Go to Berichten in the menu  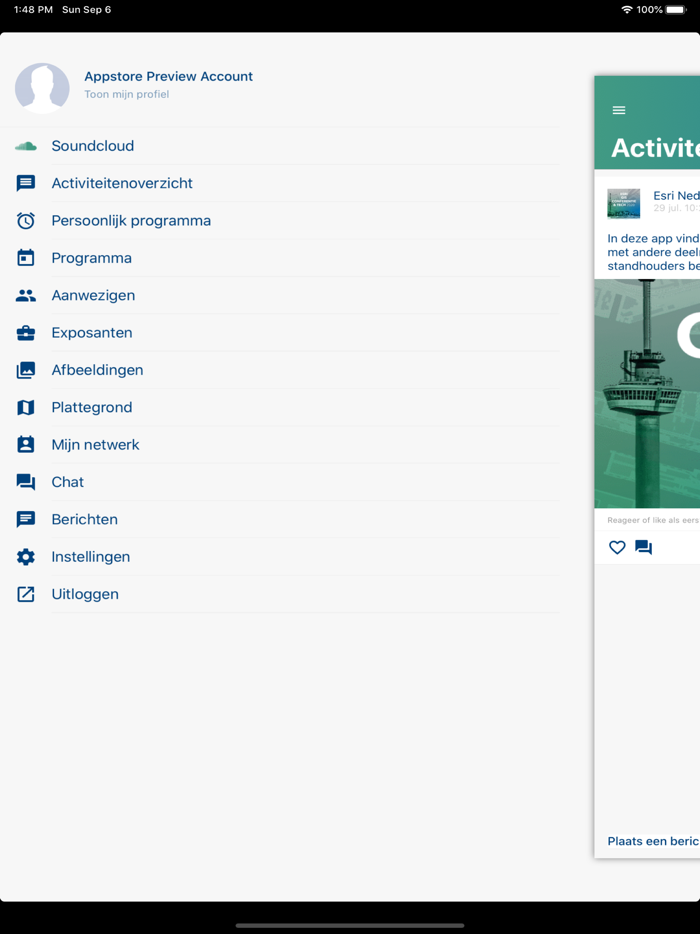(85, 519)
